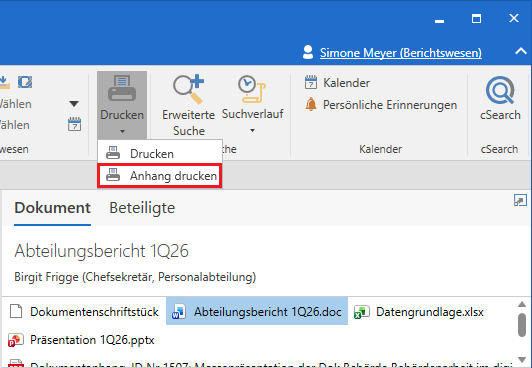Maximize the window
This screenshot has height=368, width=532.
pyautogui.click(x=476, y=18)
